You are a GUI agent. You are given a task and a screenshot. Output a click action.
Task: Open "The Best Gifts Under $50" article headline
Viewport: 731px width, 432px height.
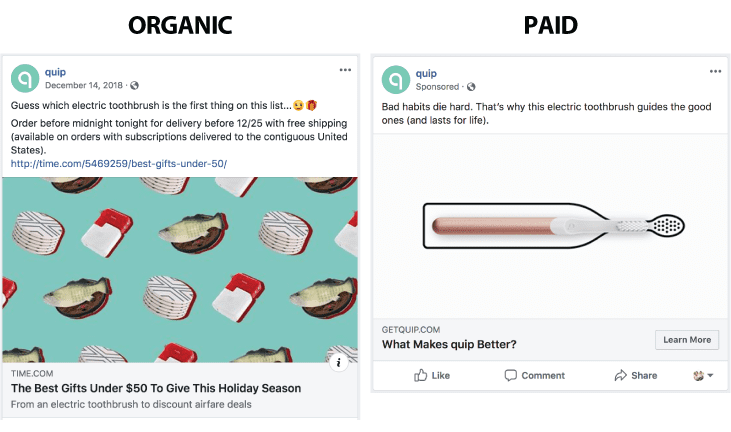[156, 388]
